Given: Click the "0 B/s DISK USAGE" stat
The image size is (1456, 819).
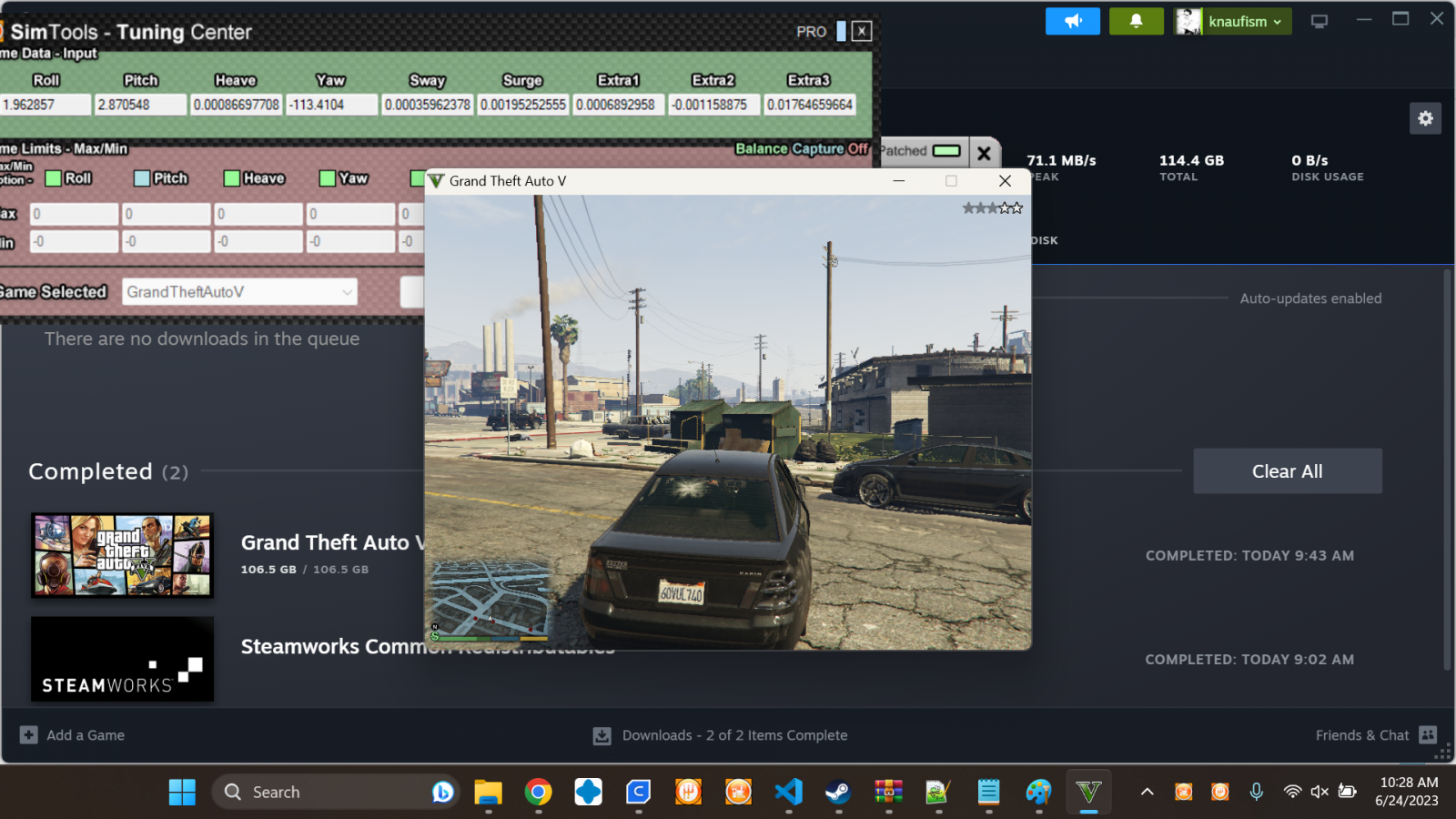Looking at the screenshot, I should (1328, 167).
